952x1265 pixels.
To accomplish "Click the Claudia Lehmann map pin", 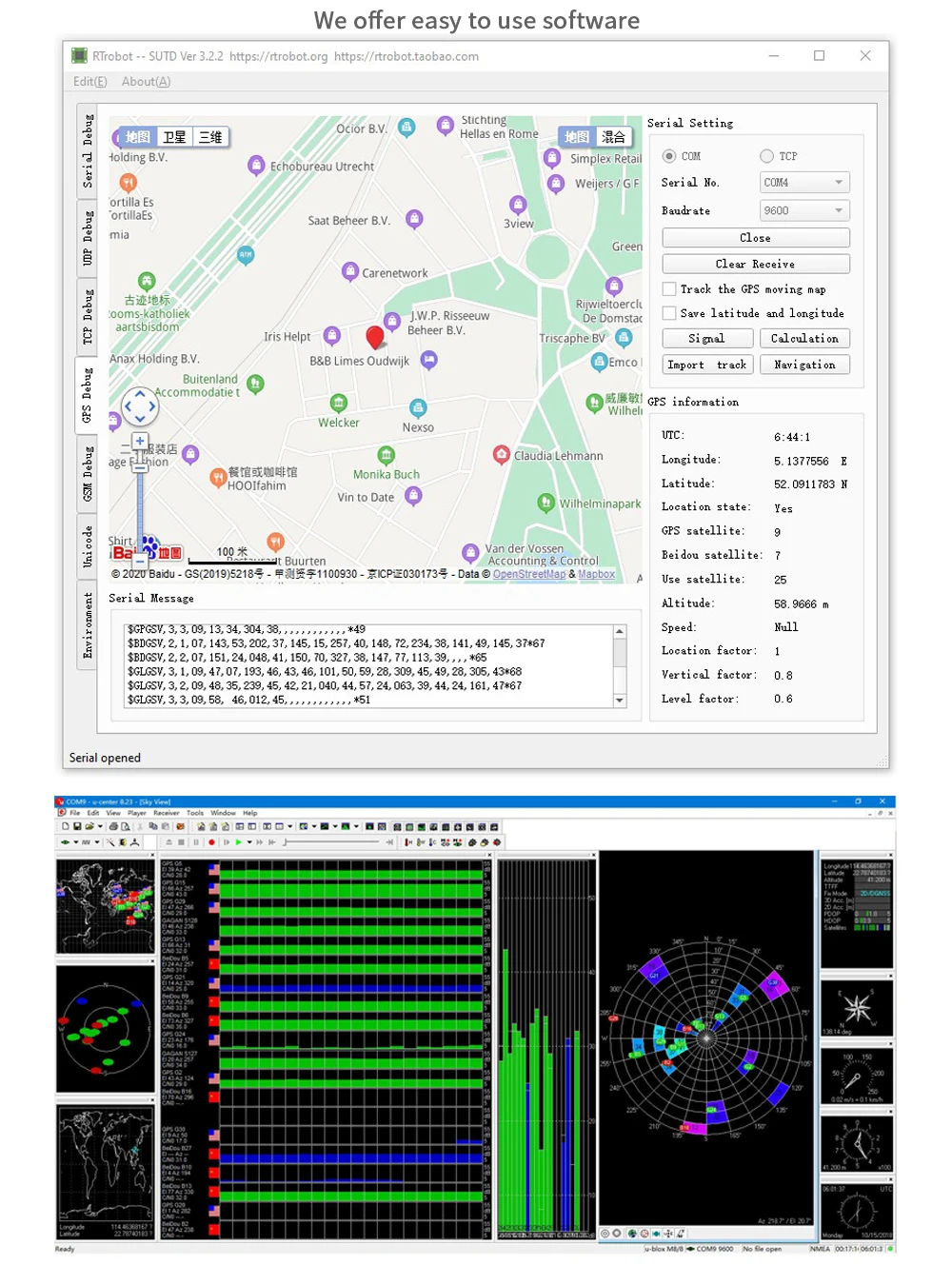I will point(502,455).
